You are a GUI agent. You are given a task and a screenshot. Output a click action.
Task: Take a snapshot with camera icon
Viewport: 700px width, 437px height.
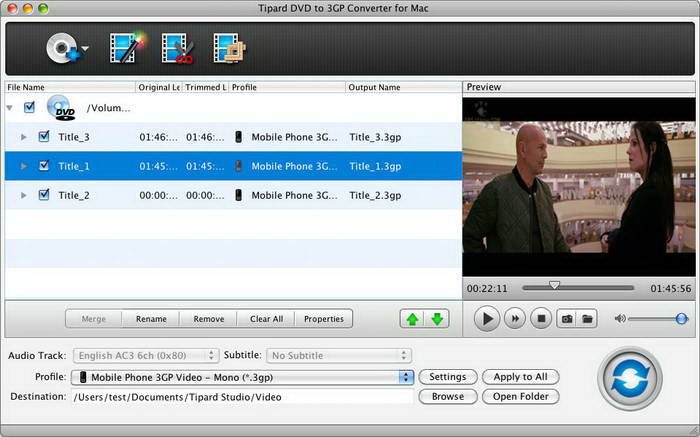tap(567, 319)
